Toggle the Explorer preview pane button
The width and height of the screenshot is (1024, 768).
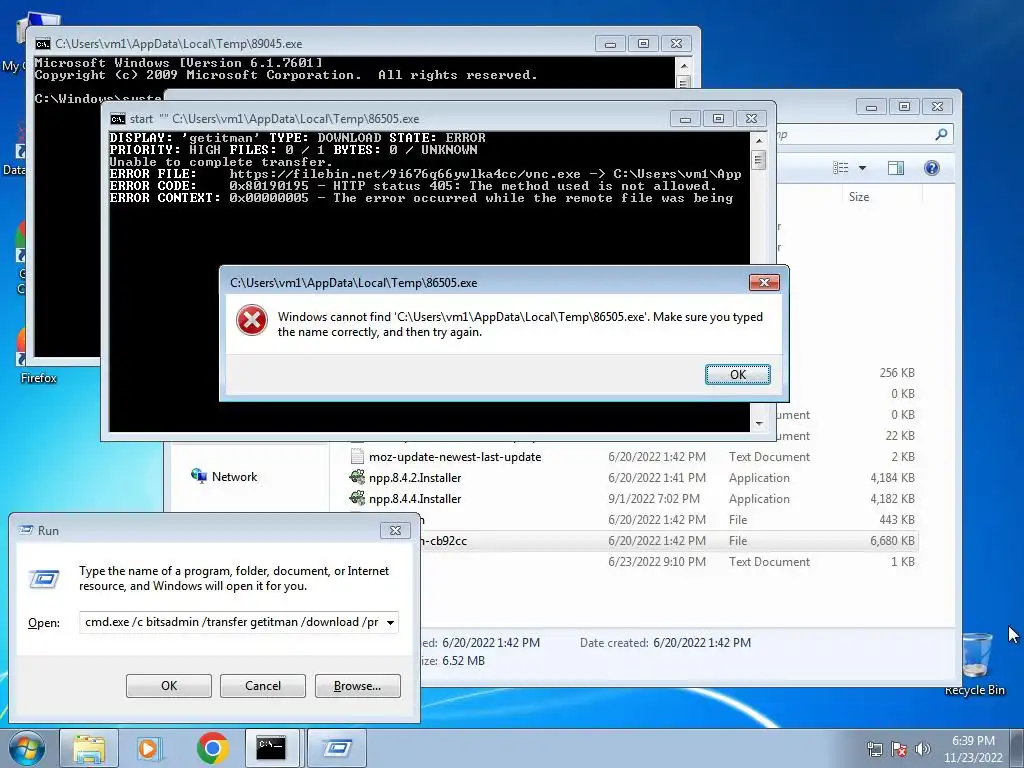pos(895,168)
